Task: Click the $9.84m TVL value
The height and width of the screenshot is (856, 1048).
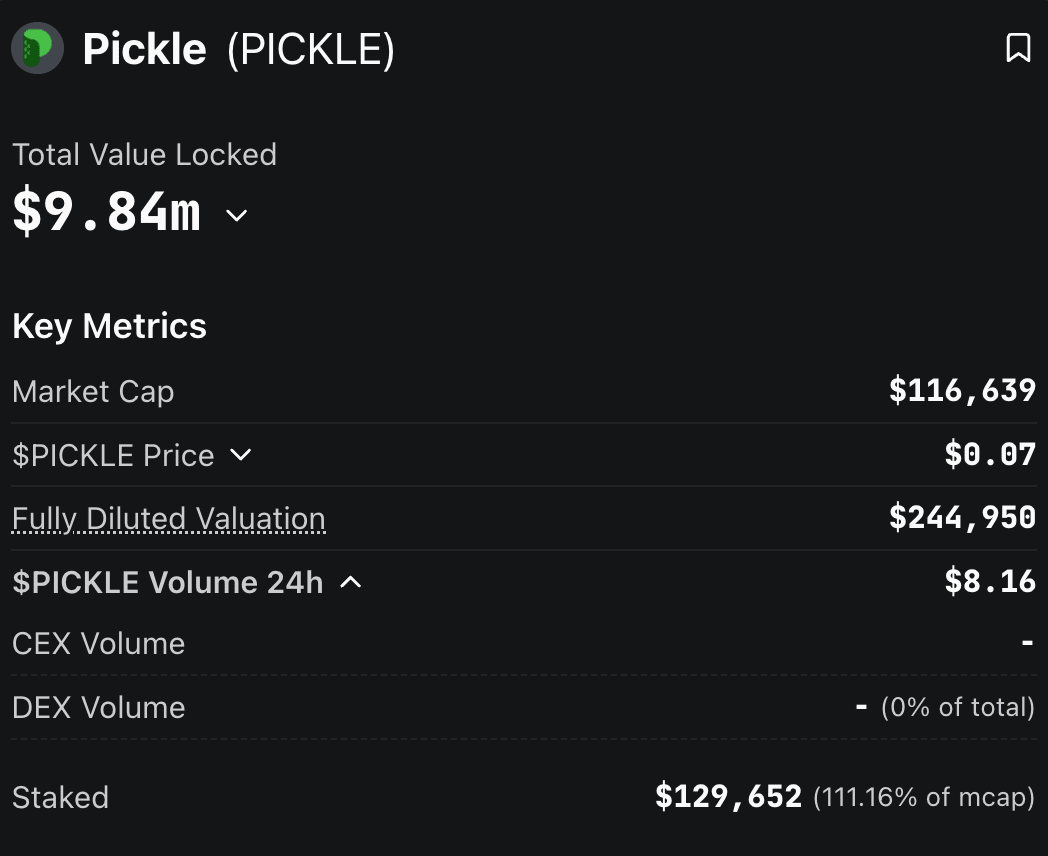Action: click(107, 211)
